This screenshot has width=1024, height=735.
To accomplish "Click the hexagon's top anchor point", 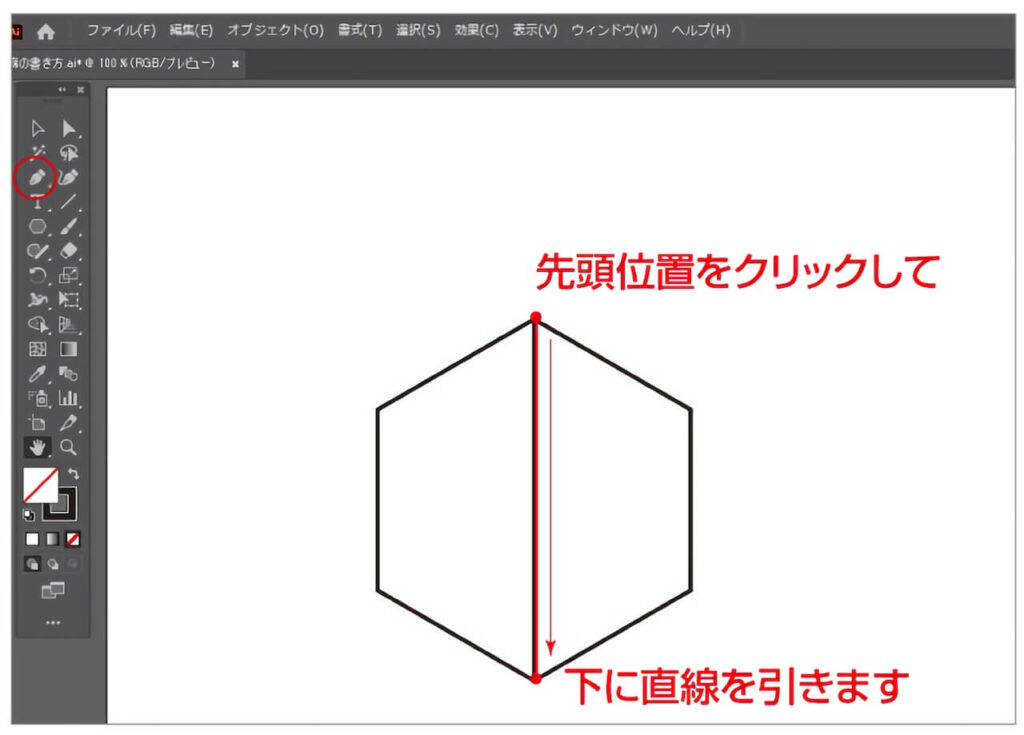I will (x=536, y=318).
